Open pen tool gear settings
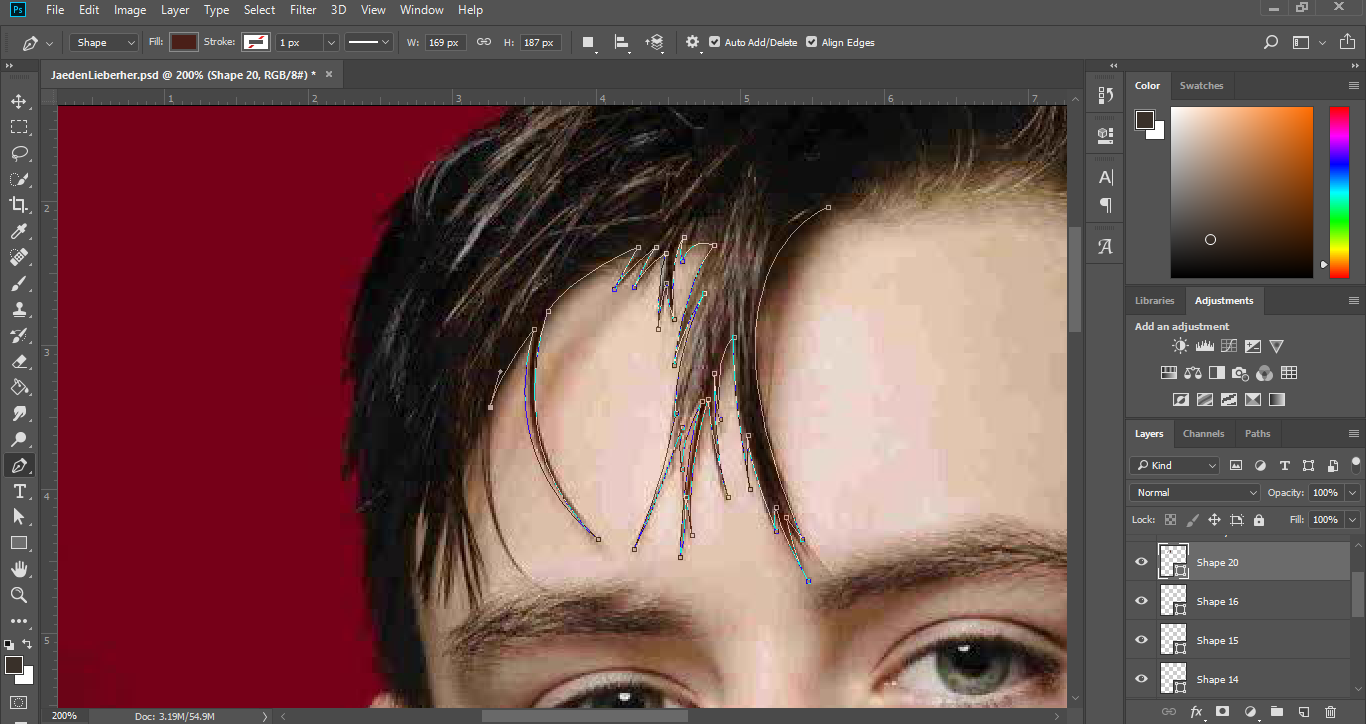The width and height of the screenshot is (1366, 724). click(692, 43)
